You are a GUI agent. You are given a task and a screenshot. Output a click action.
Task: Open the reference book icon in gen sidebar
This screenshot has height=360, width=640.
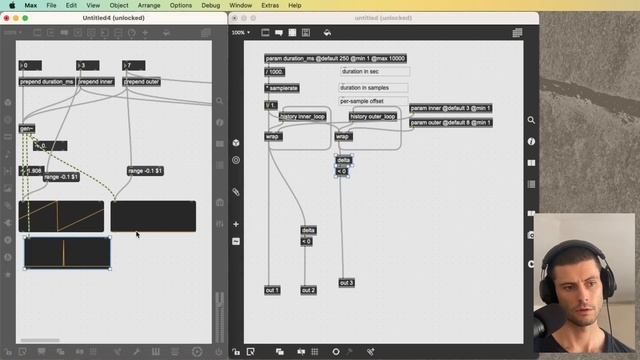point(531,163)
